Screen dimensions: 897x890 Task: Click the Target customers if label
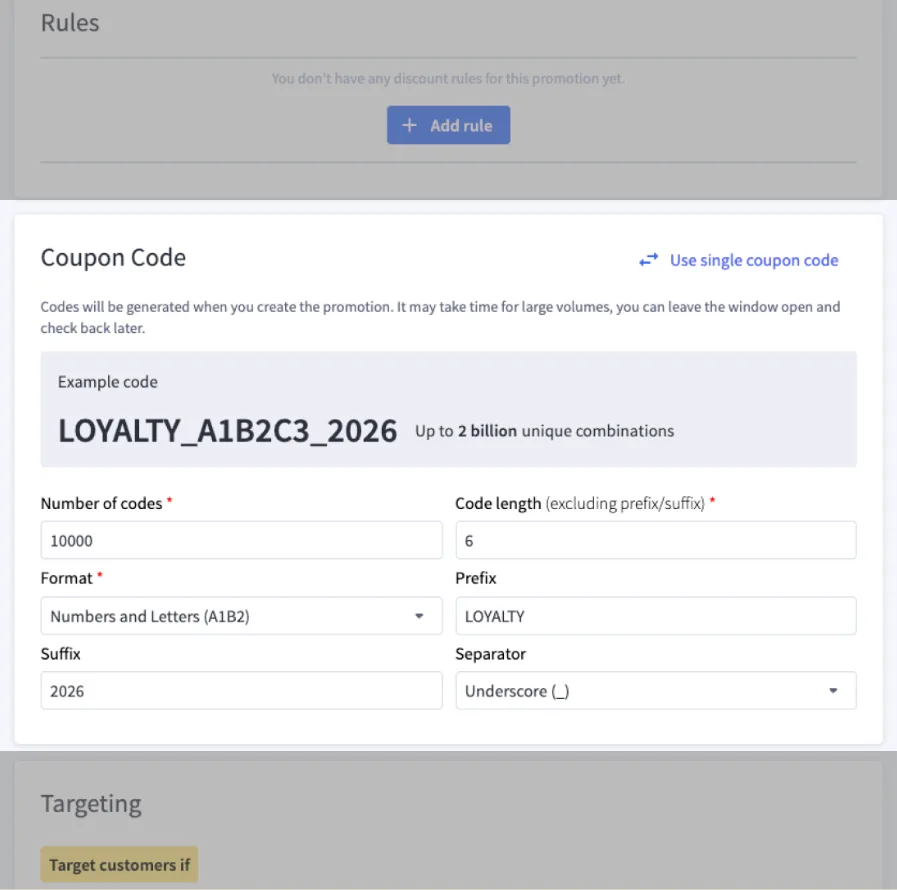118,863
